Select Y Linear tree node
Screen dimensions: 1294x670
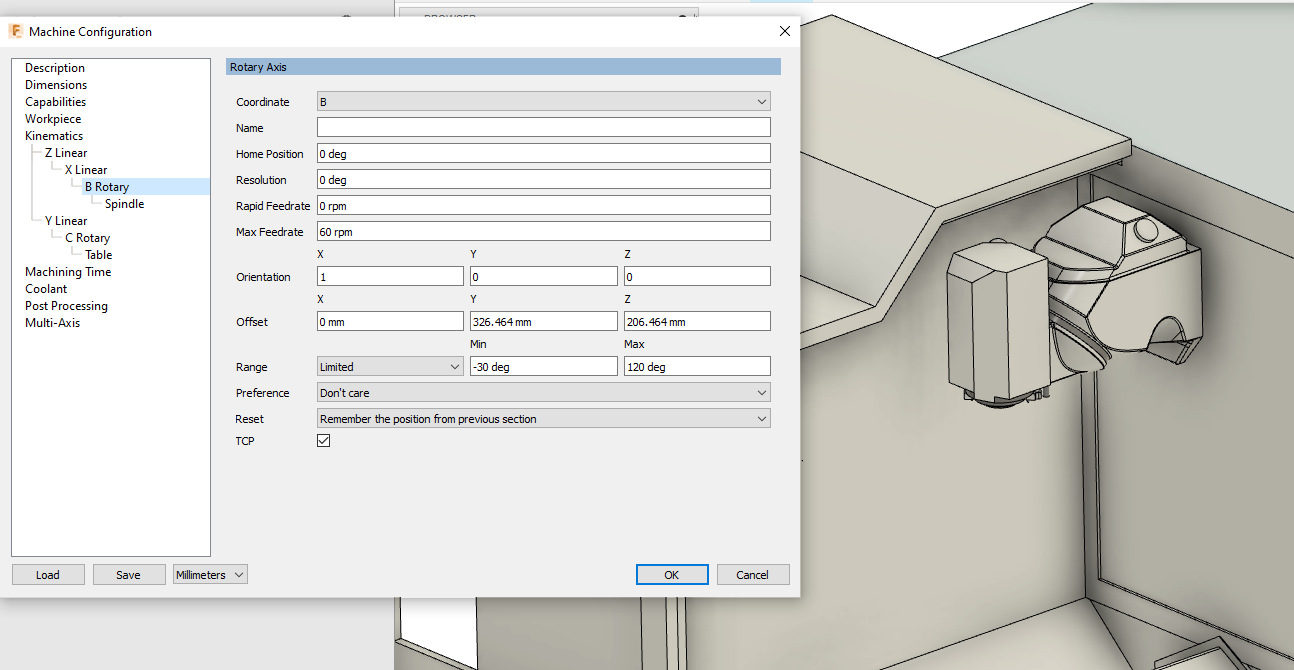66,221
